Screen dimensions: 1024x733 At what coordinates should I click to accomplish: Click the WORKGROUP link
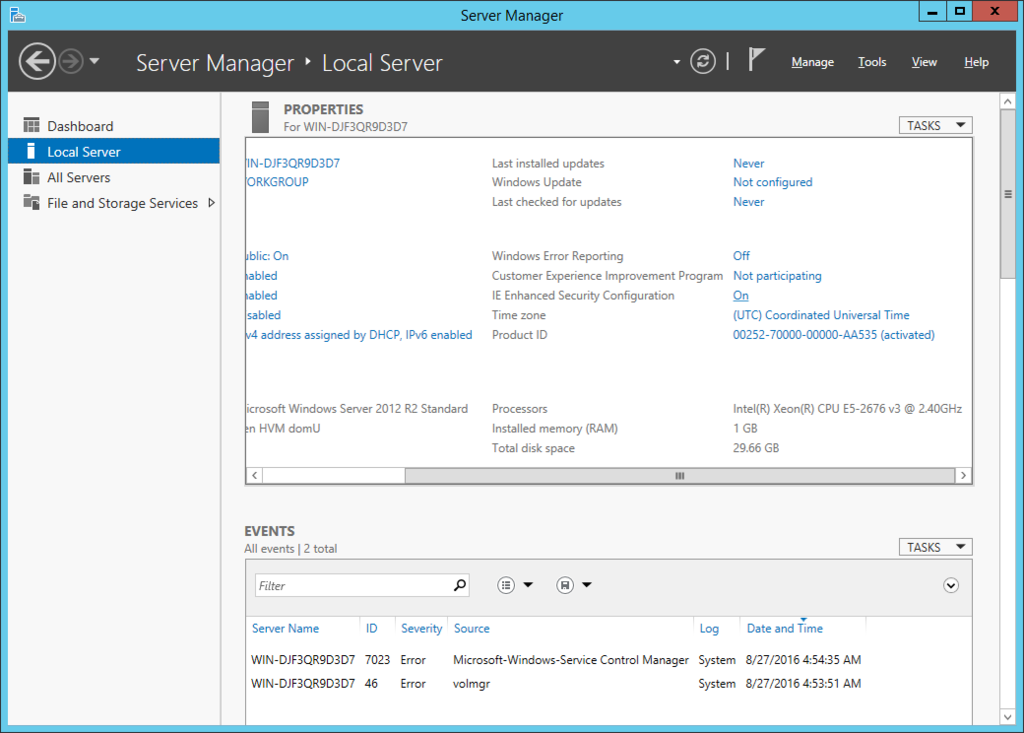coord(278,182)
